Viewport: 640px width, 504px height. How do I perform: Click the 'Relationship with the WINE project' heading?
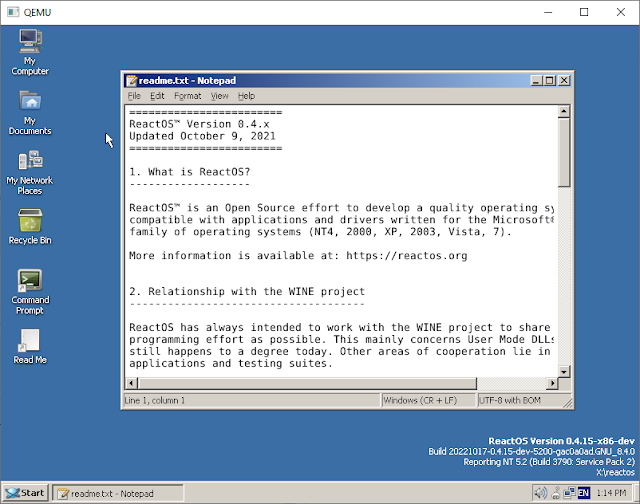click(256, 291)
